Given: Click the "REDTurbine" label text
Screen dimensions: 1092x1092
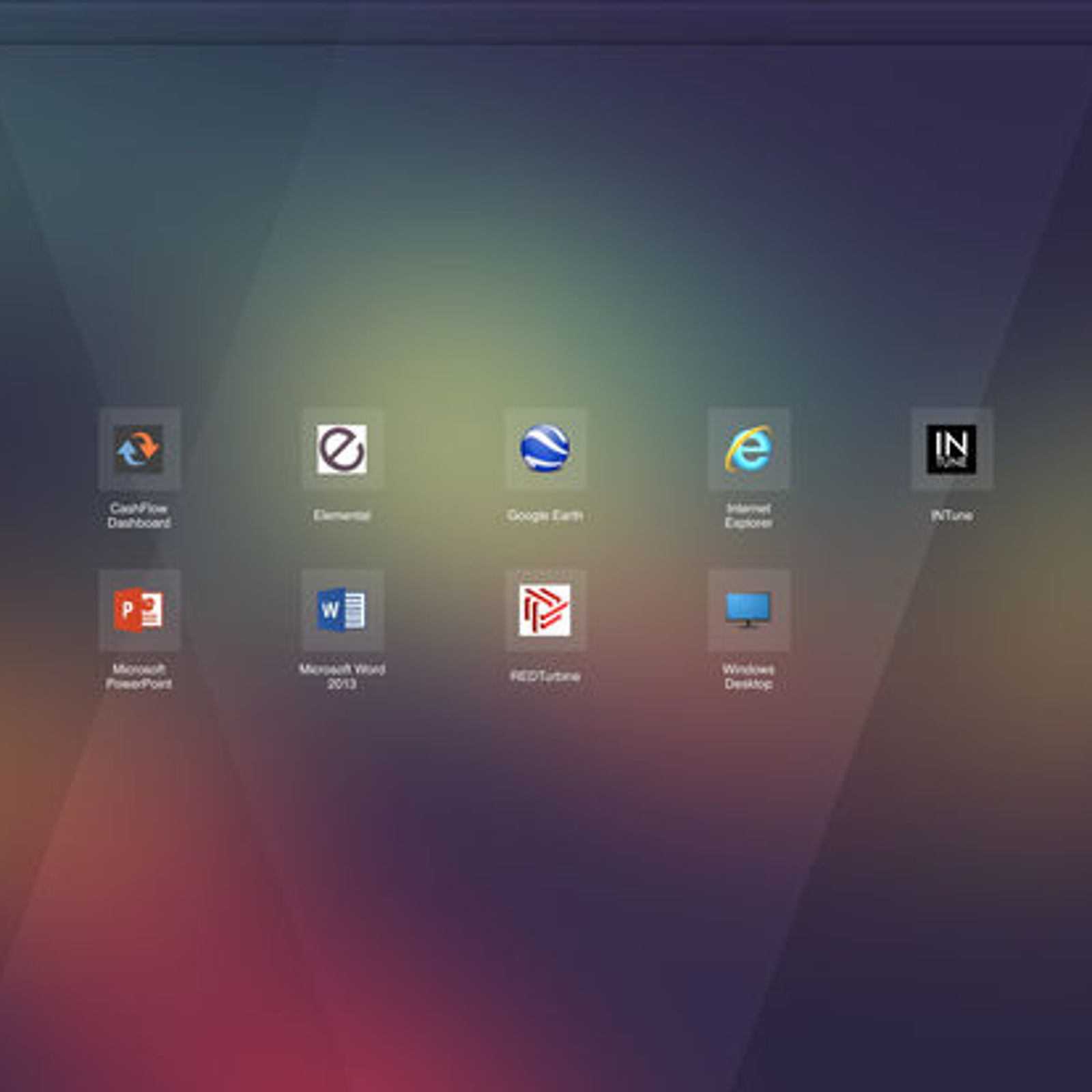Looking at the screenshot, I should pos(545,676).
